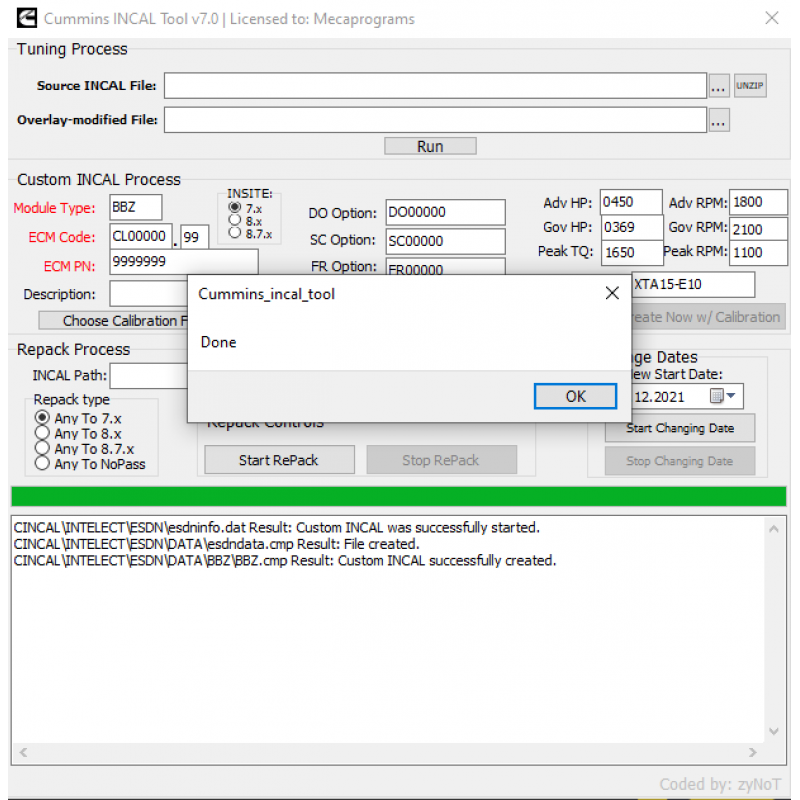
Task: Click the right arrow of the horizontal scrollbar
Action: [752, 752]
